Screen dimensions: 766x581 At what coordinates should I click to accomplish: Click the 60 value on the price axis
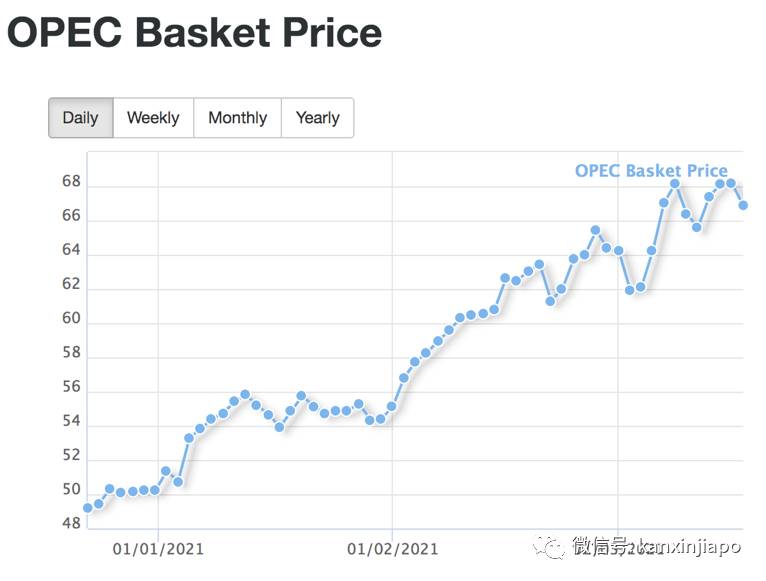pyautogui.click(x=71, y=321)
